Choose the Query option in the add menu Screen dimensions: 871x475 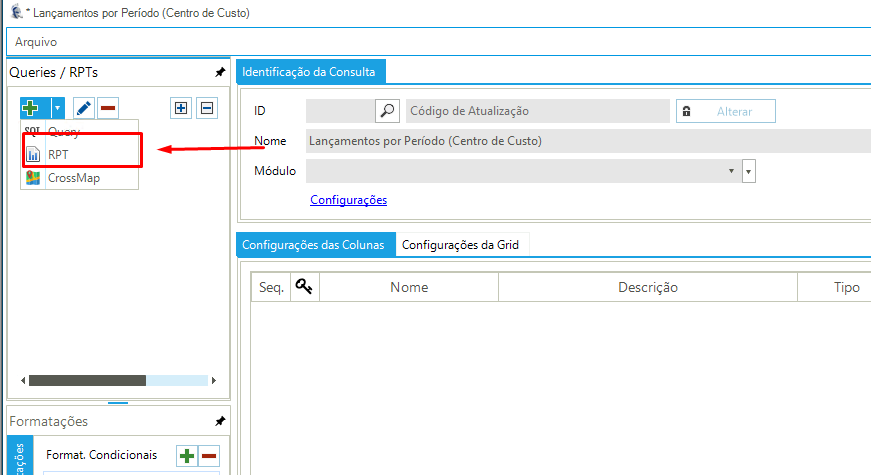(64, 132)
